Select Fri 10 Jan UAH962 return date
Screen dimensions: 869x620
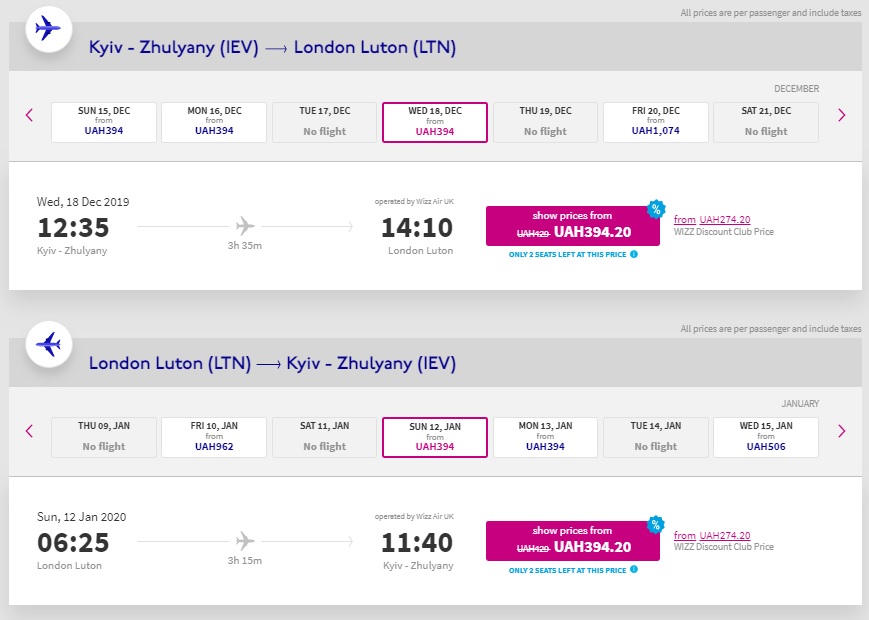pyautogui.click(x=214, y=438)
